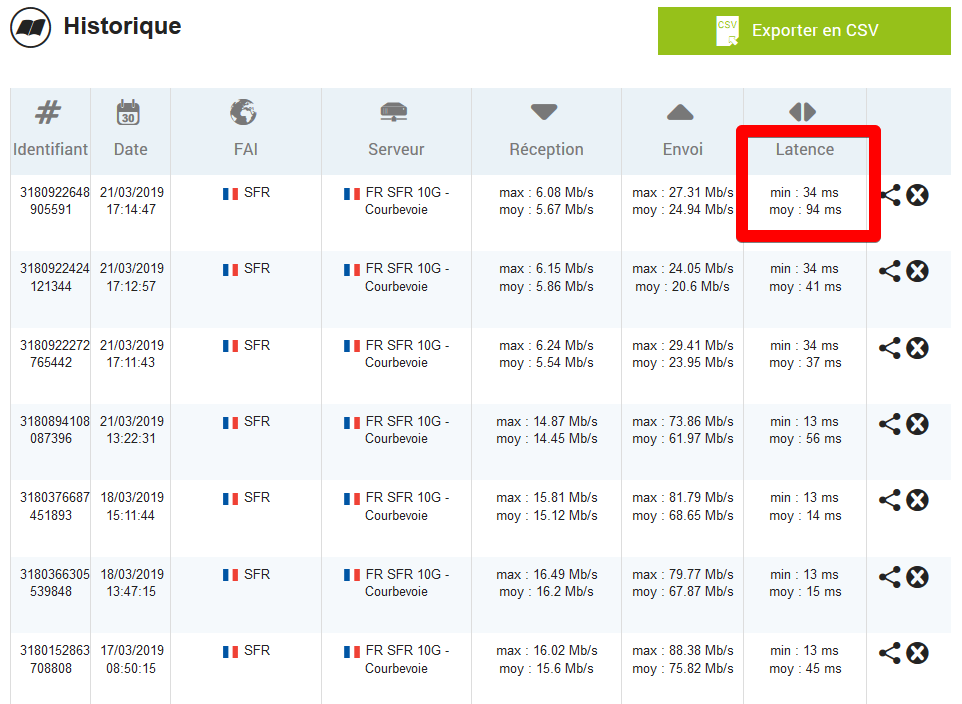Viewport: 962px width, 704px height.
Task: Delete the 17:12:57 test entry
Action: coord(917,271)
